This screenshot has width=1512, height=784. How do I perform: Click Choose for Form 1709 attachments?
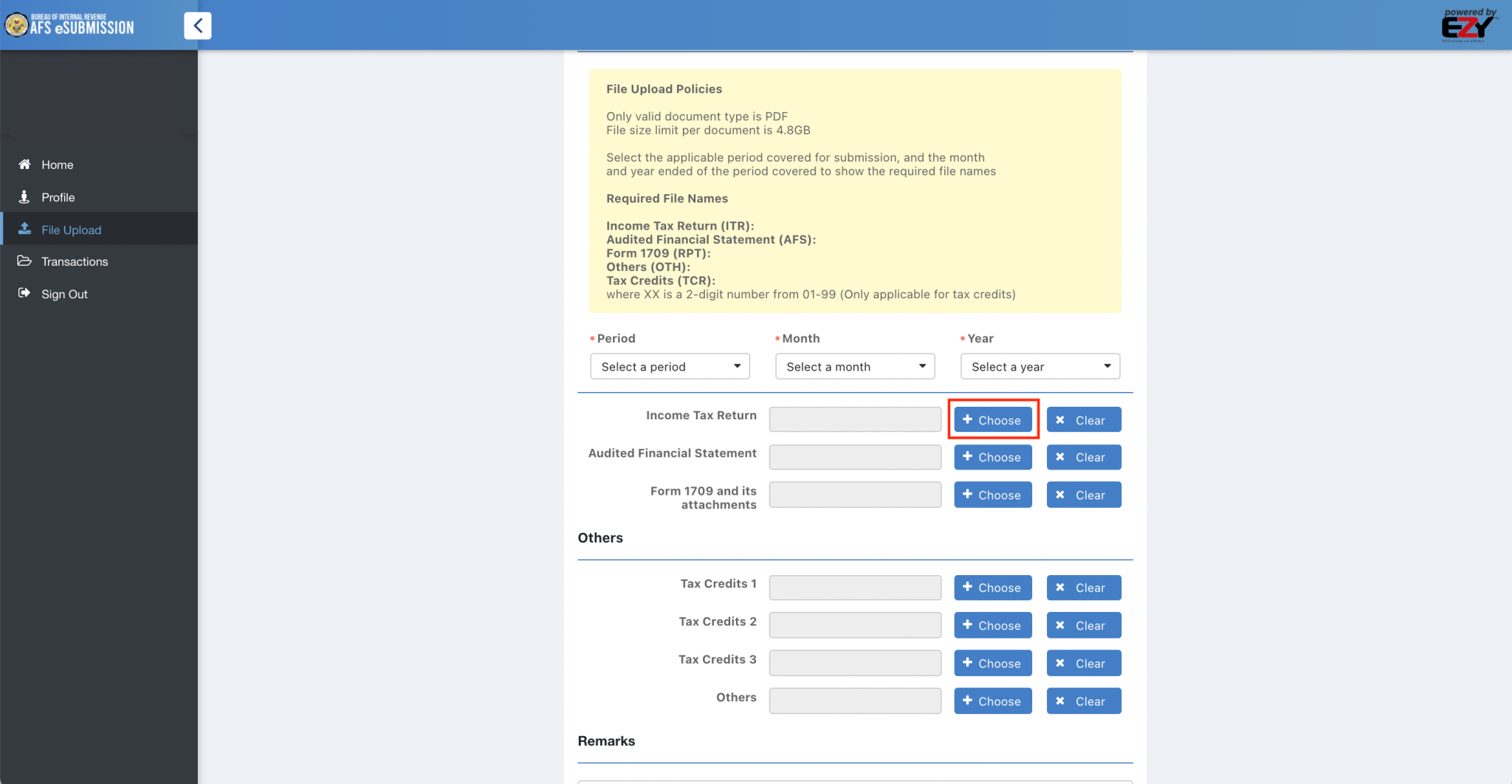pyautogui.click(x=992, y=494)
